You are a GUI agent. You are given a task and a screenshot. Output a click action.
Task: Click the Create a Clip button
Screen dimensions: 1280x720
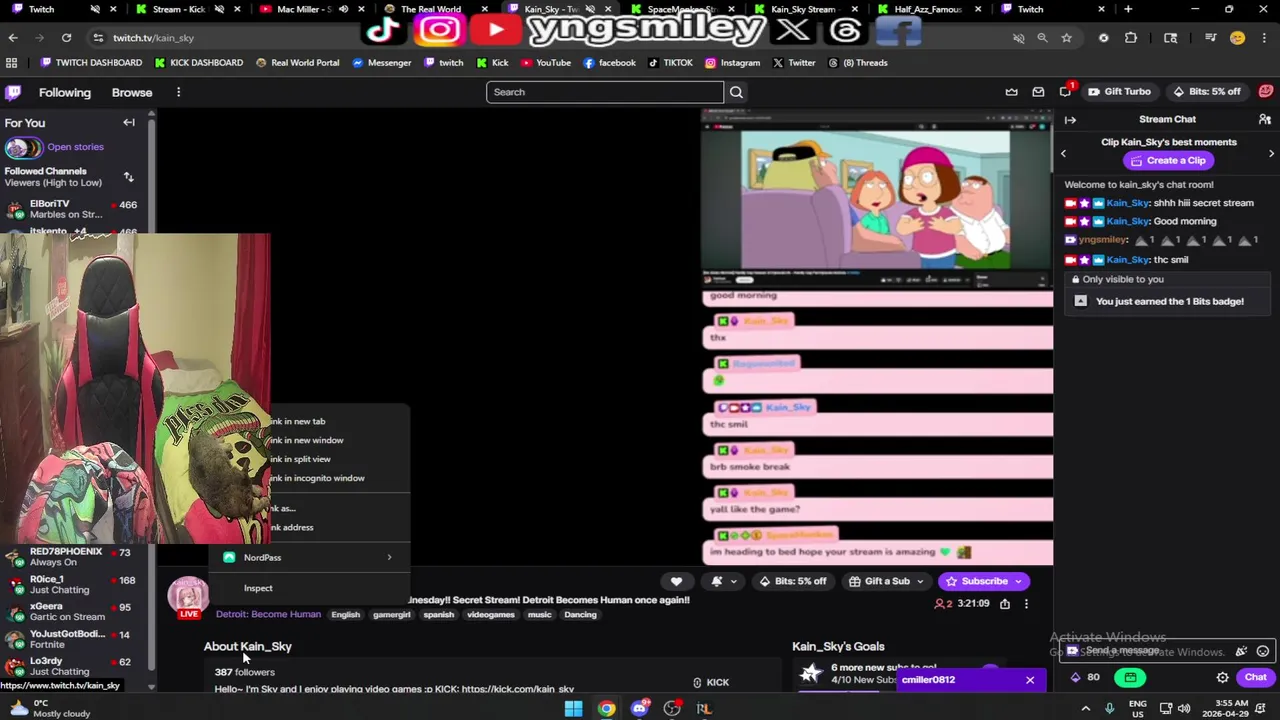(1167, 160)
